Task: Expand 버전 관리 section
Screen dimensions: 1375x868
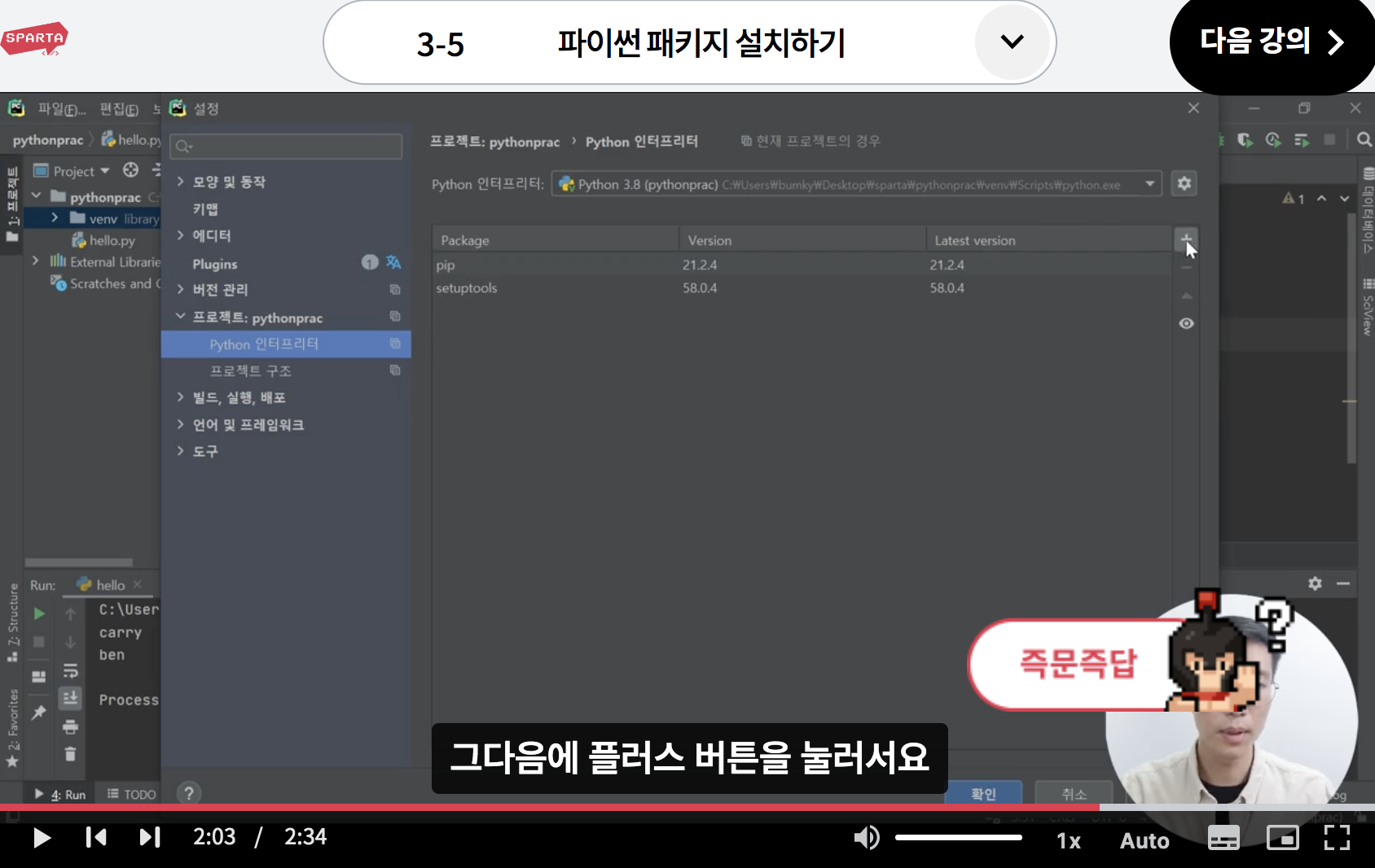Action: (x=180, y=289)
